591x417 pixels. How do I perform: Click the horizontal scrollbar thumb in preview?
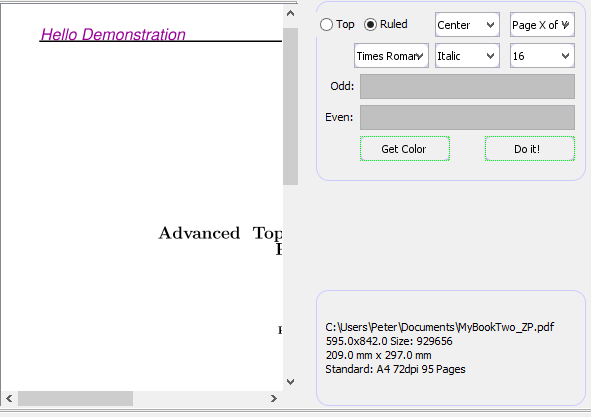click(75, 399)
